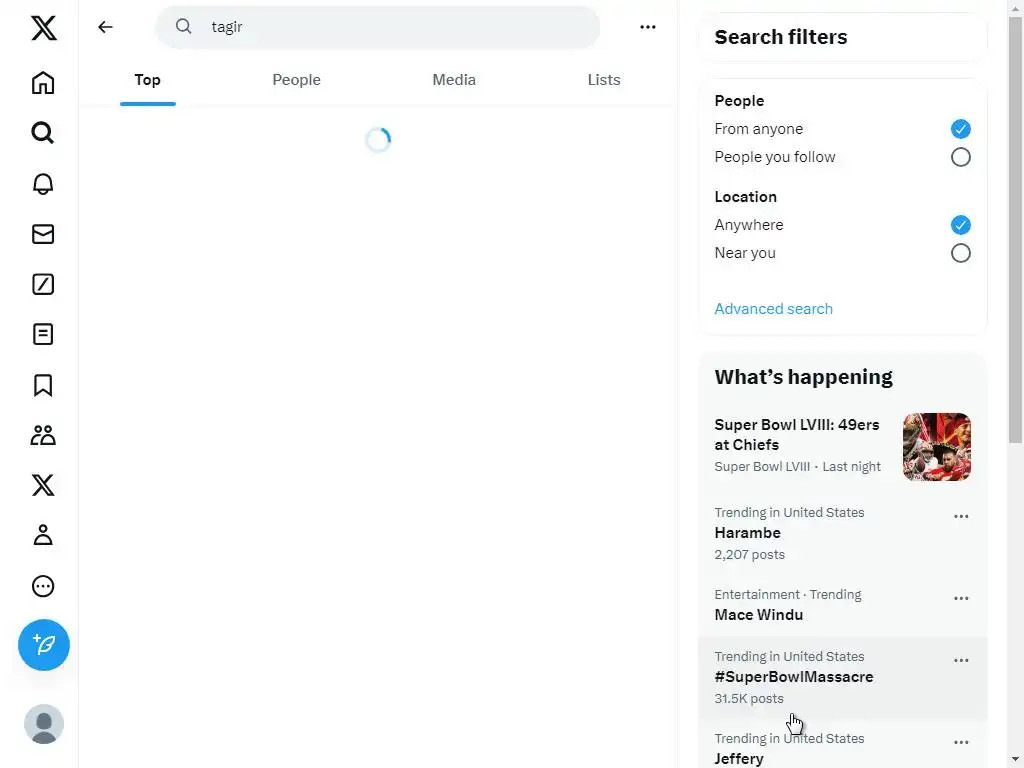The width and height of the screenshot is (1024, 768).
Task: Open Lists icon in sidebar
Action: [x=43, y=334]
